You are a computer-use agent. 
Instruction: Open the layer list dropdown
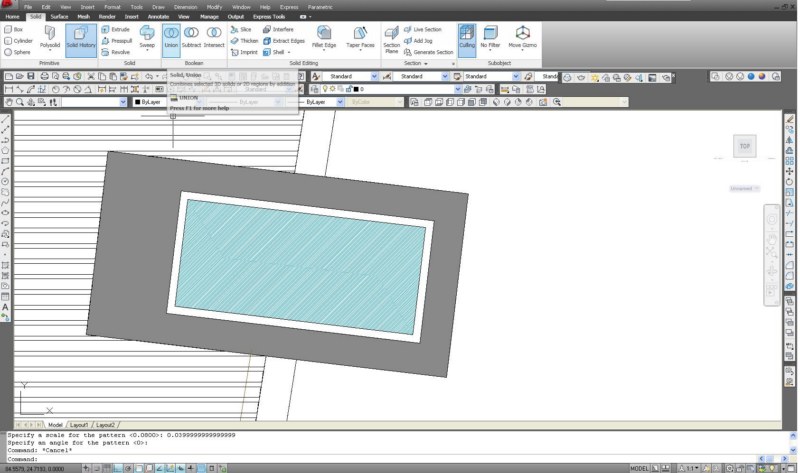tap(458, 89)
